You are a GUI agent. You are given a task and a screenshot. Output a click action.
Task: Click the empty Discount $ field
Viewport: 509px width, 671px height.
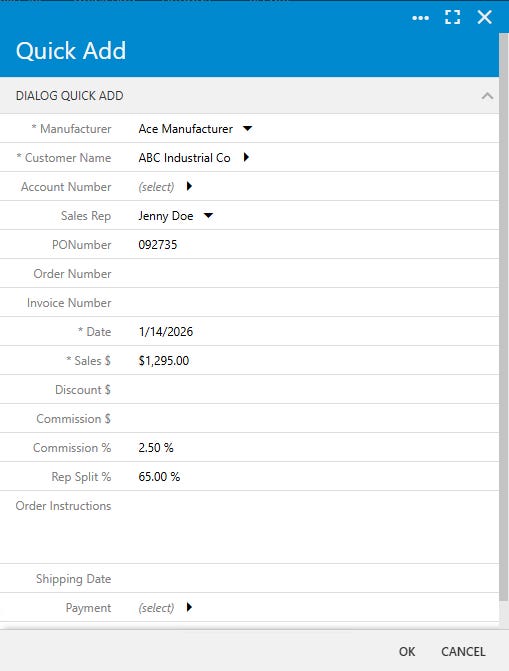317,389
